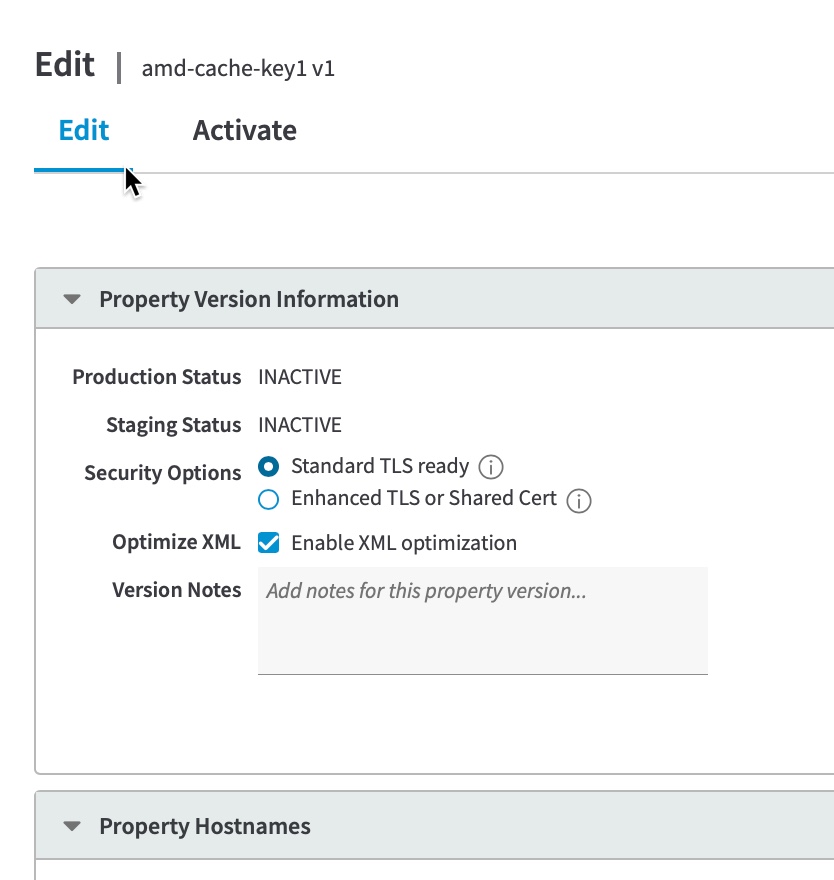Choose the Enhanced TLS or Shared Cert radio

point(268,499)
